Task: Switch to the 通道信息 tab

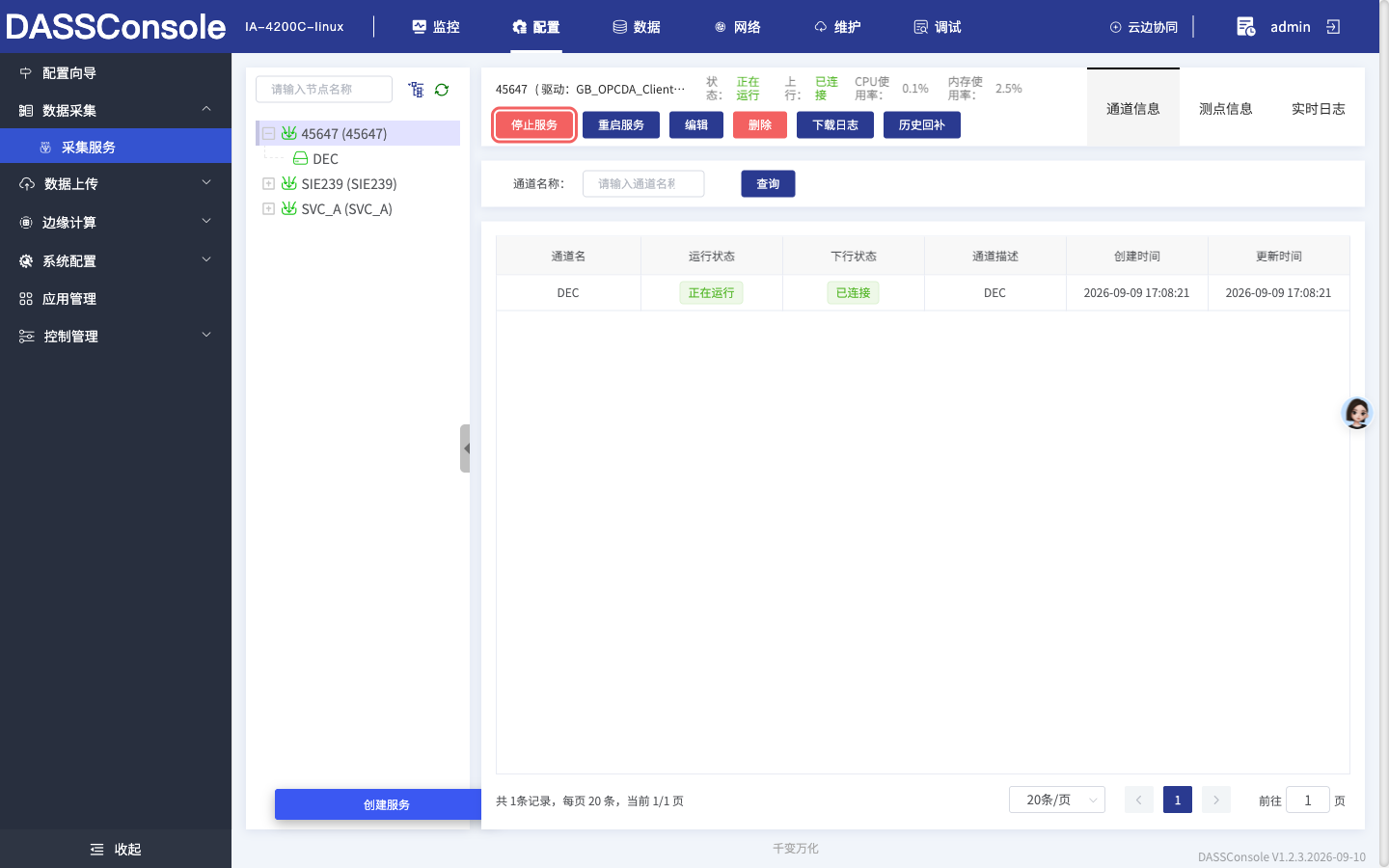Action: point(1133,108)
